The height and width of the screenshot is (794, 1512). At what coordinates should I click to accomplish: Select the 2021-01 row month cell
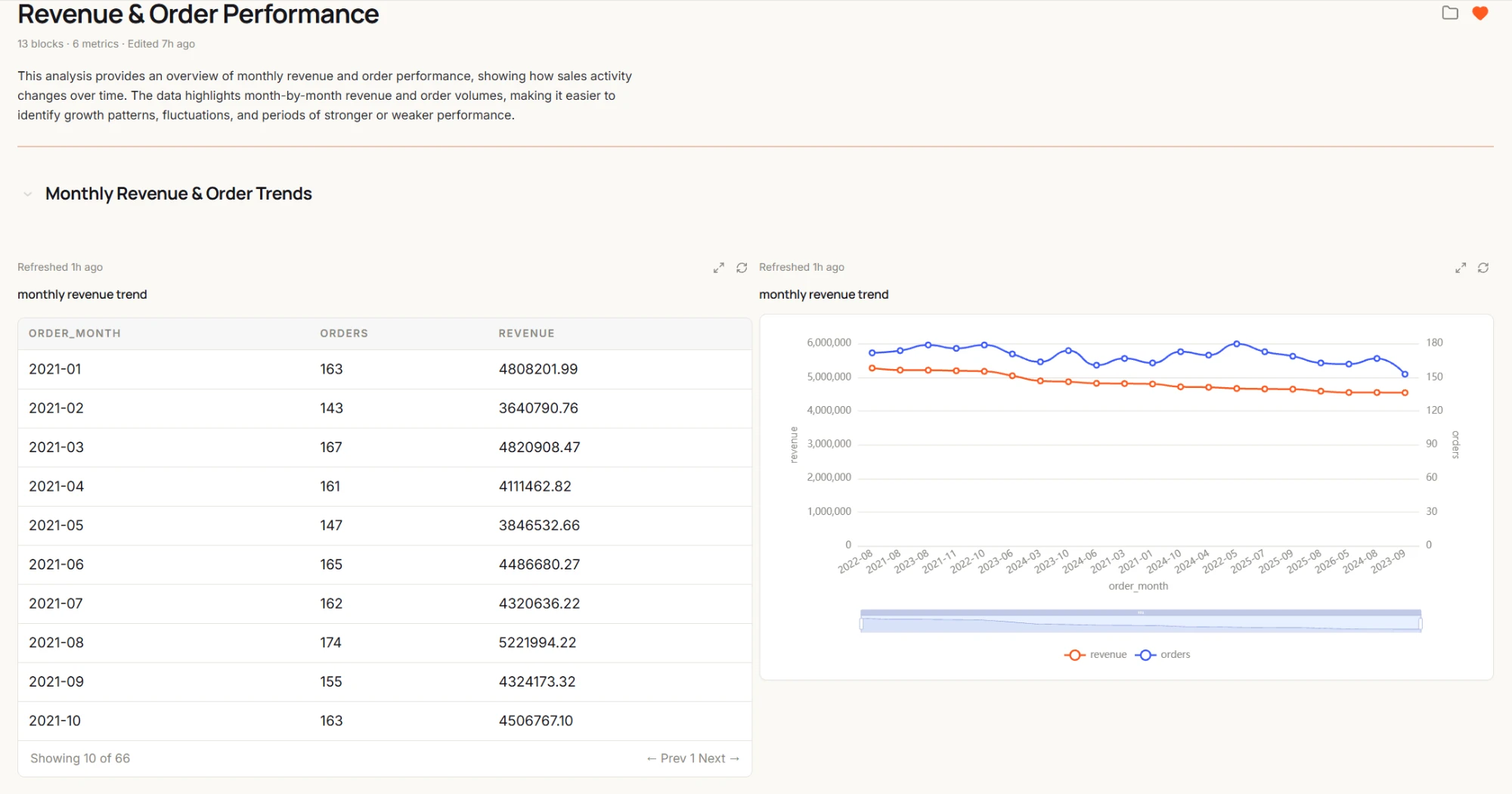[55, 369]
